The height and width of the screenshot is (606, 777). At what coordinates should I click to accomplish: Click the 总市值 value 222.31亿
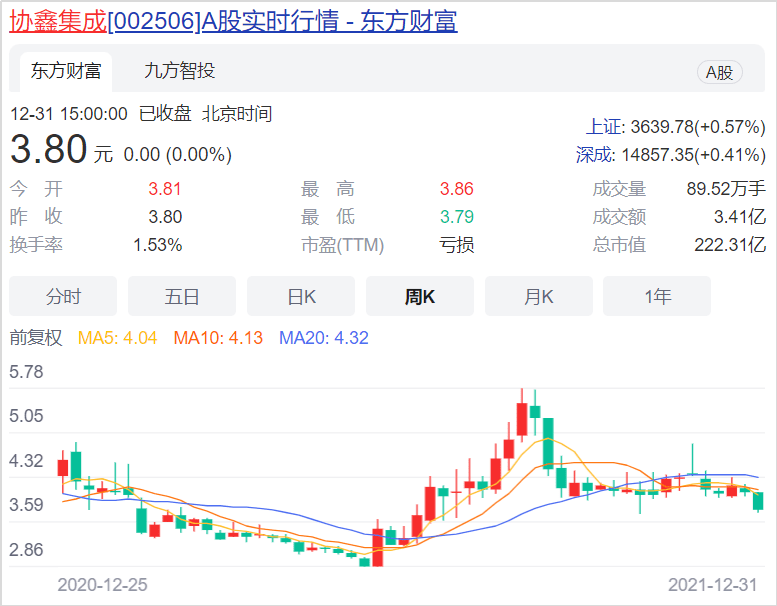click(730, 245)
